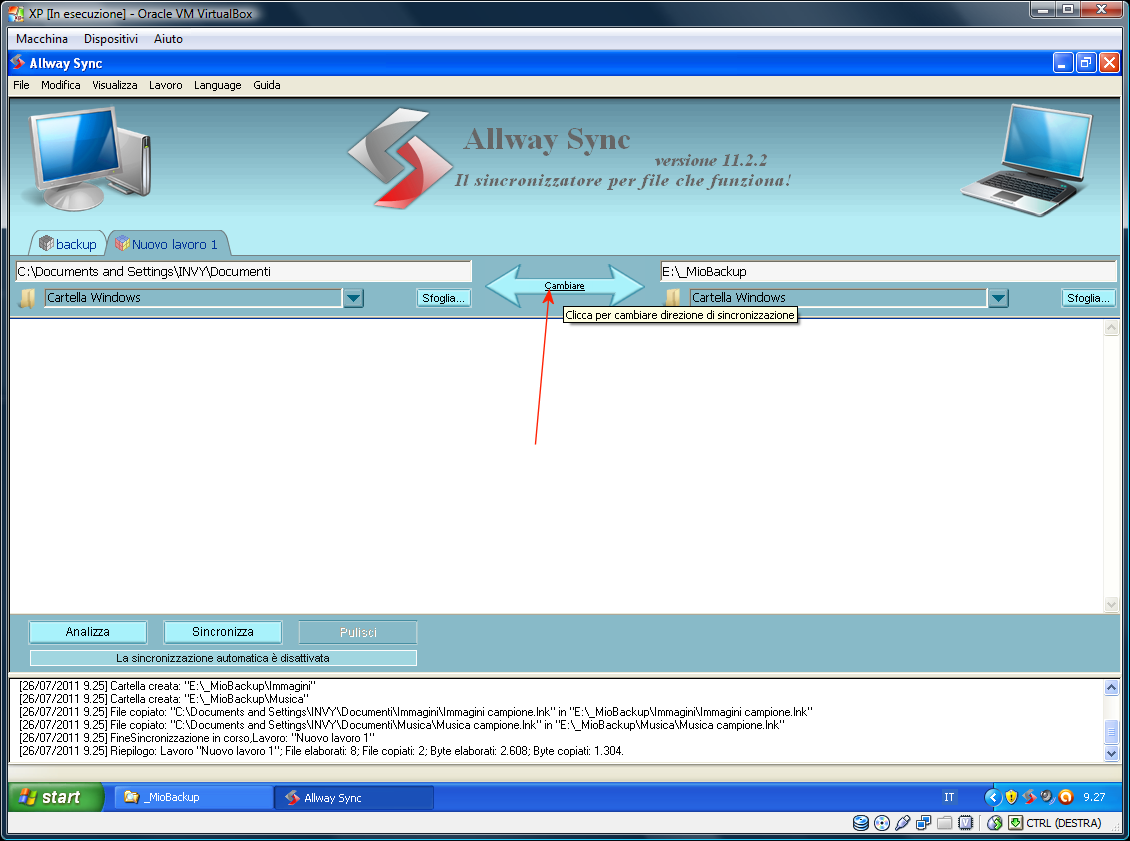Open the Visualizza menu

click(x=115, y=85)
